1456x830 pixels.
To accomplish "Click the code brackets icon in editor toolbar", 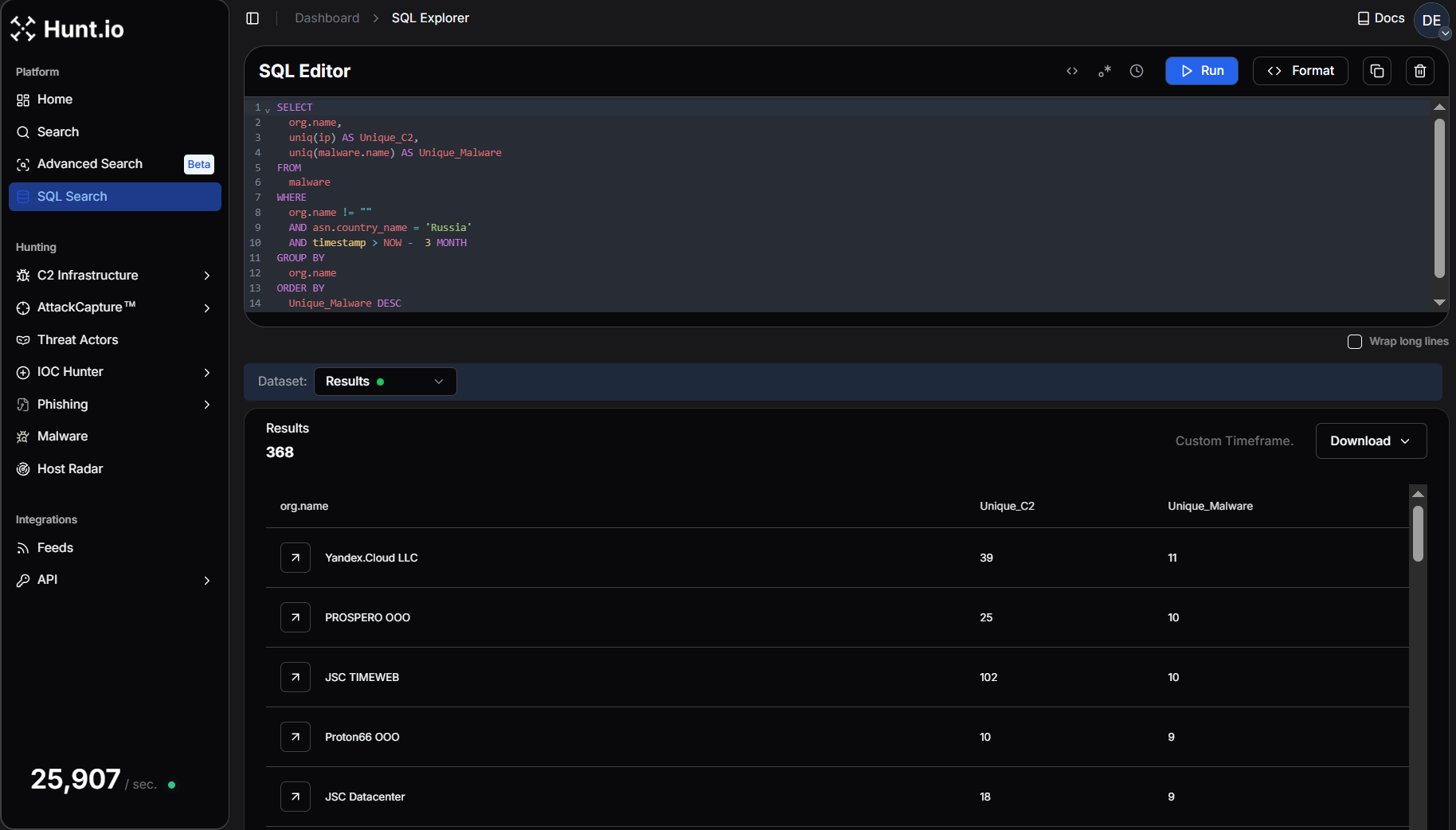I will point(1072,71).
